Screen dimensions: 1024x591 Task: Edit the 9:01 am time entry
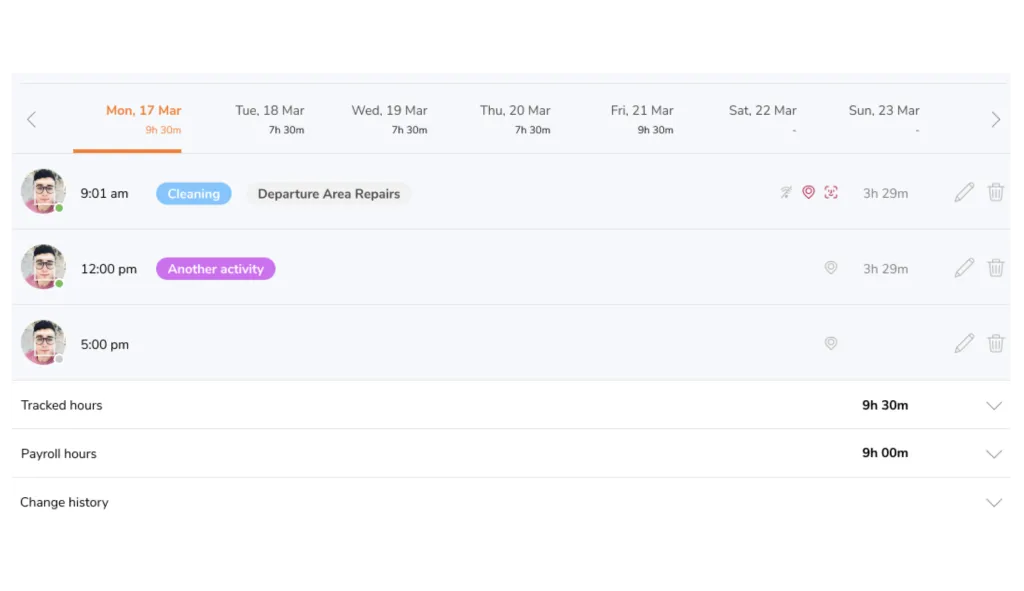pos(964,193)
